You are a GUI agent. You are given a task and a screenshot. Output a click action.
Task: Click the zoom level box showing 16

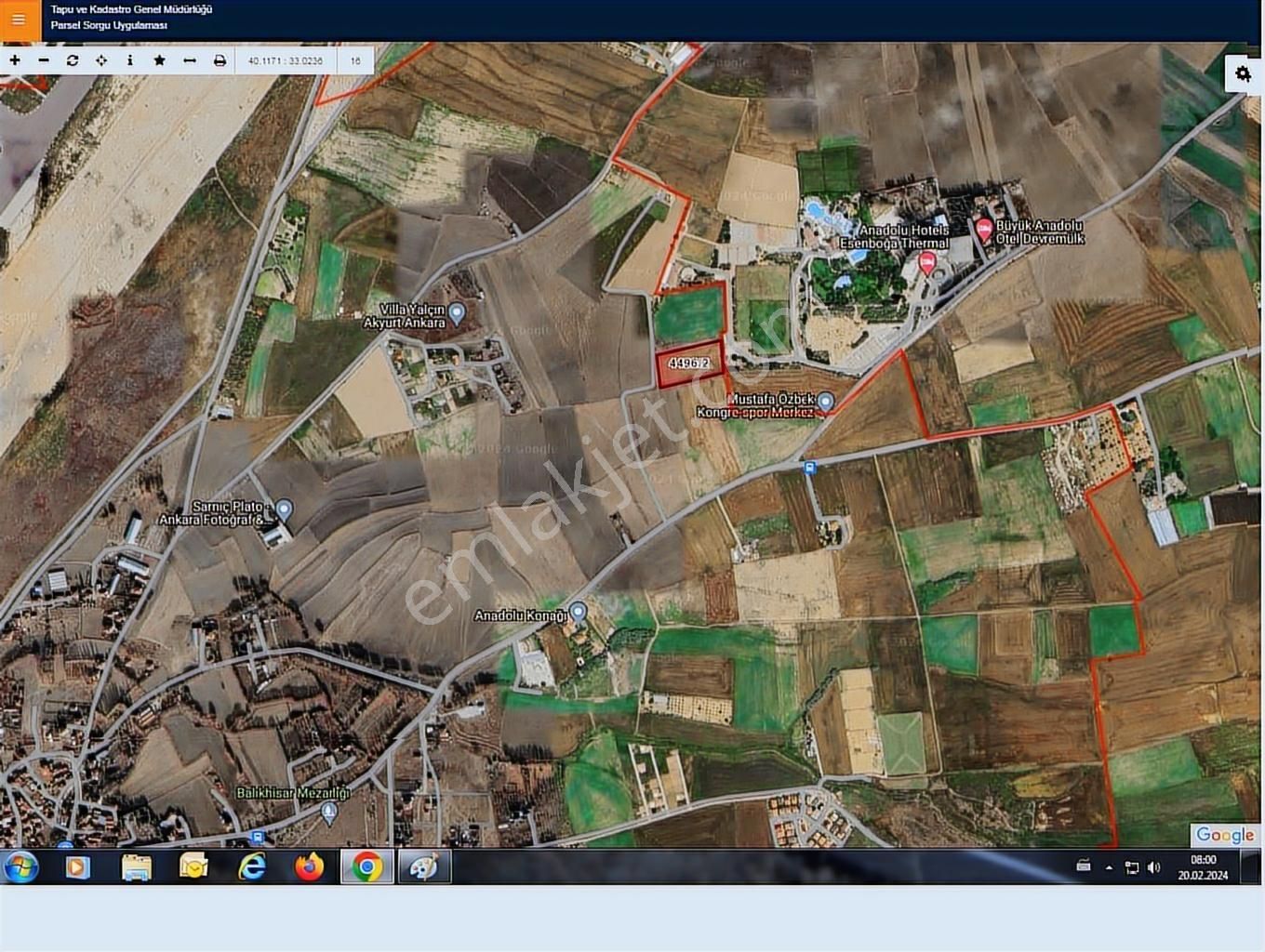(x=355, y=61)
